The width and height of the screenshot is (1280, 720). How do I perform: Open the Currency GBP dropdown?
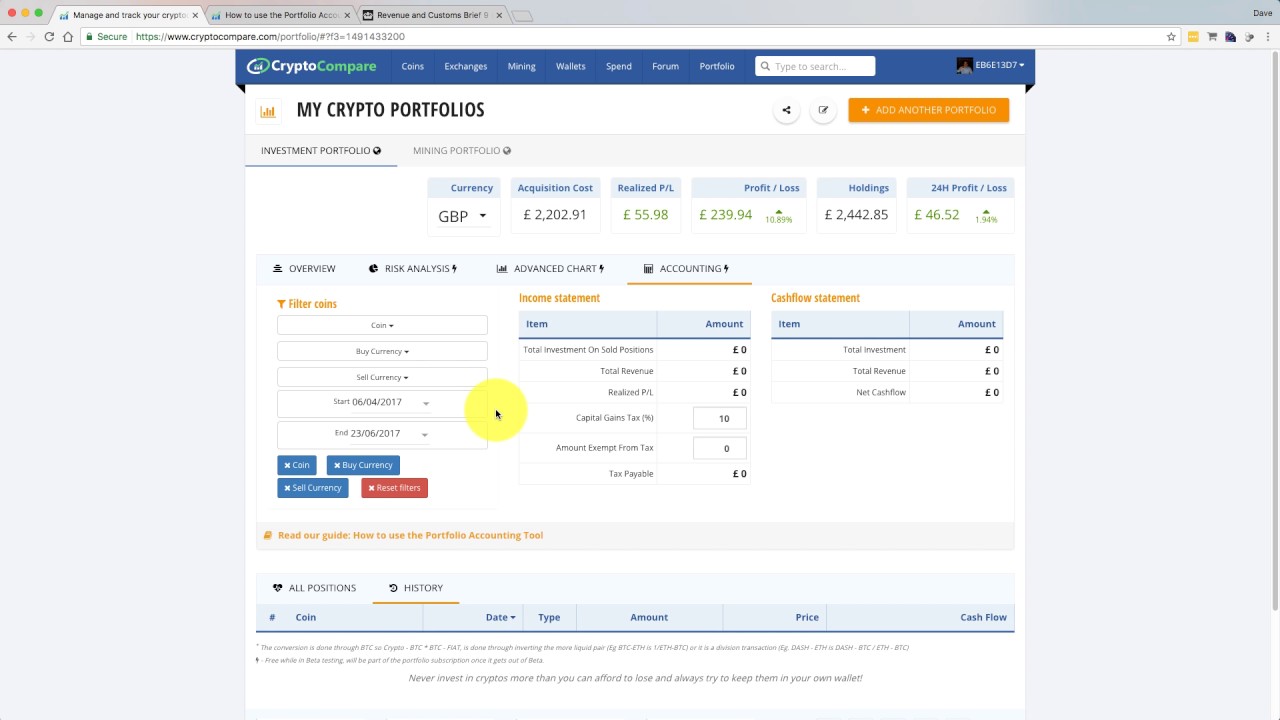[x=463, y=216]
